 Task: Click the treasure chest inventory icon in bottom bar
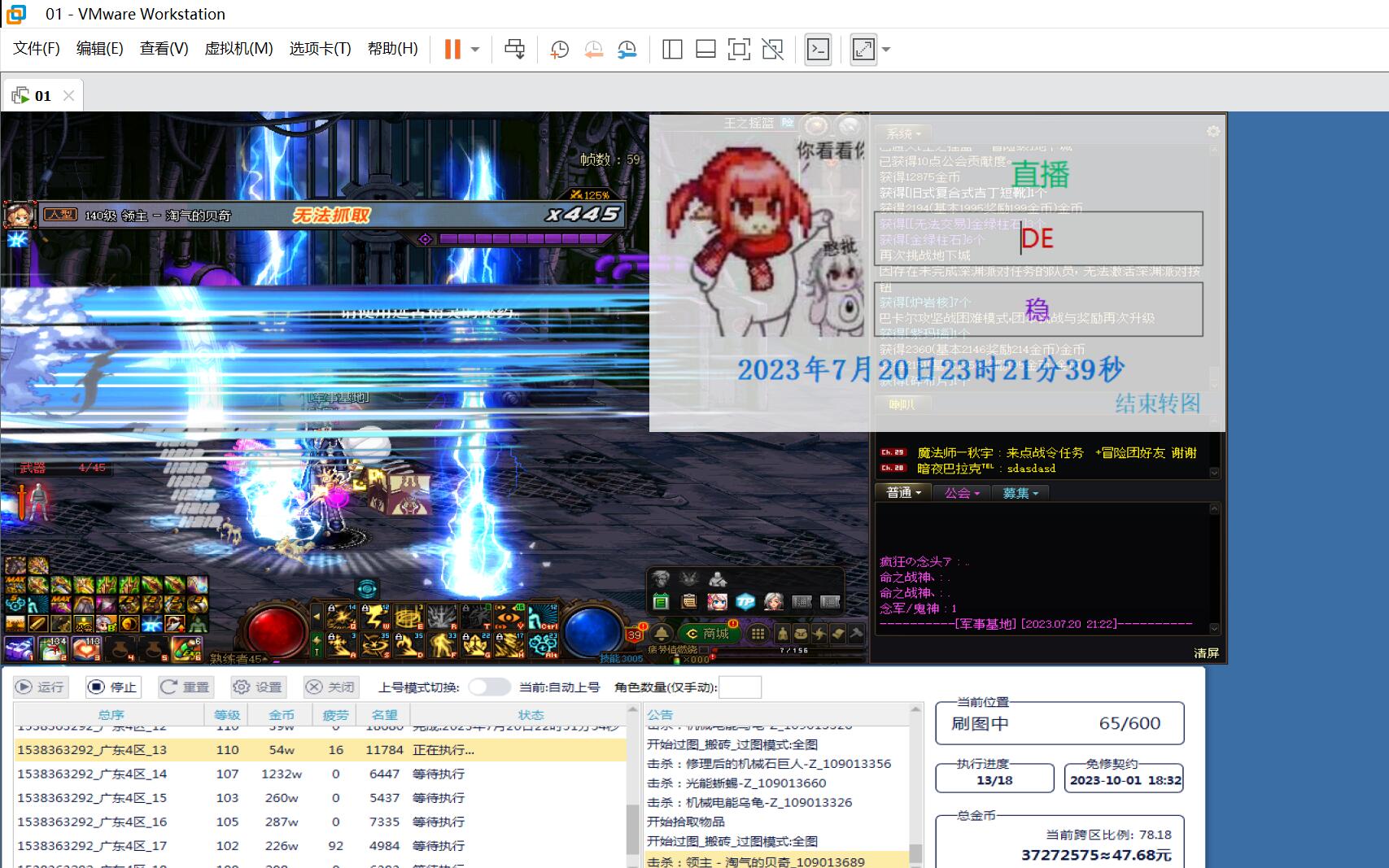801,634
